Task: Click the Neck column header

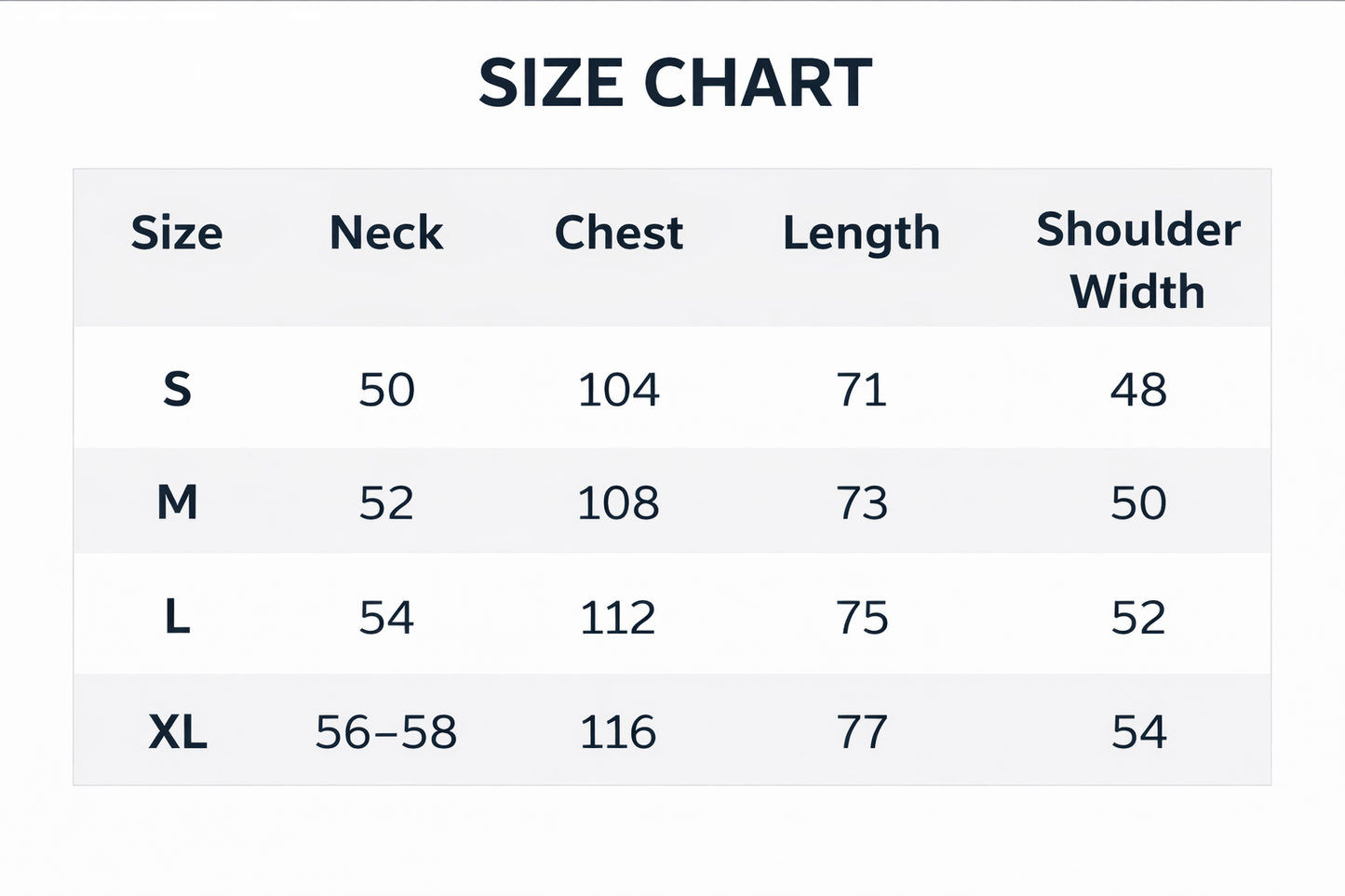Action: point(386,233)
